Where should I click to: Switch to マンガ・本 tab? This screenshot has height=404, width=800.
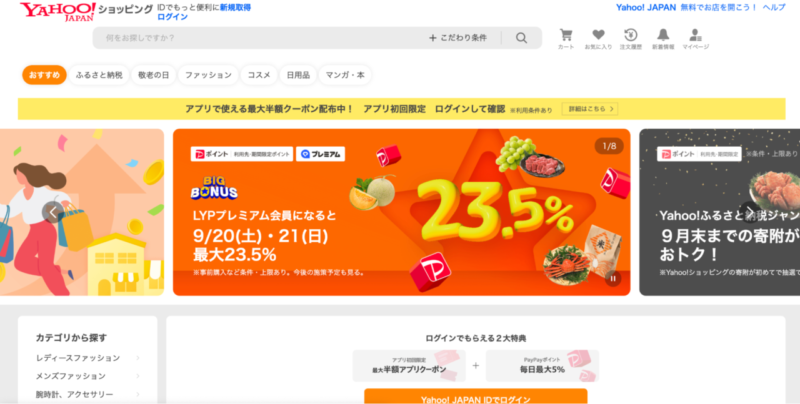click(x=345, y=75)
